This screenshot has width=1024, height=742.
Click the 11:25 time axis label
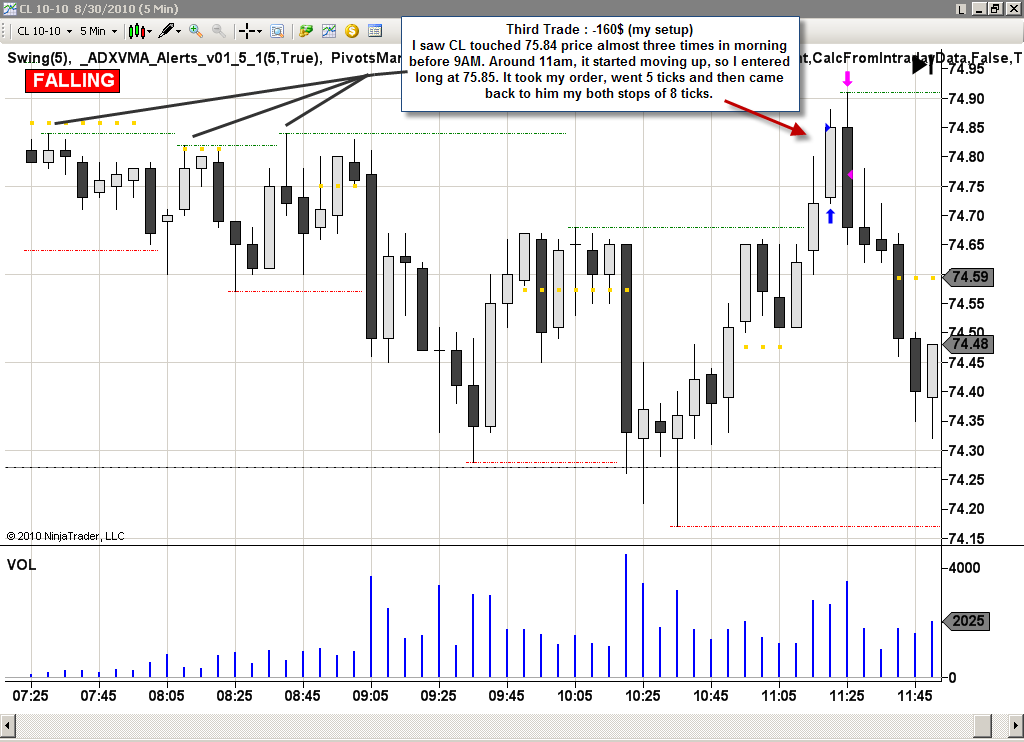click(x=846, y=696)
